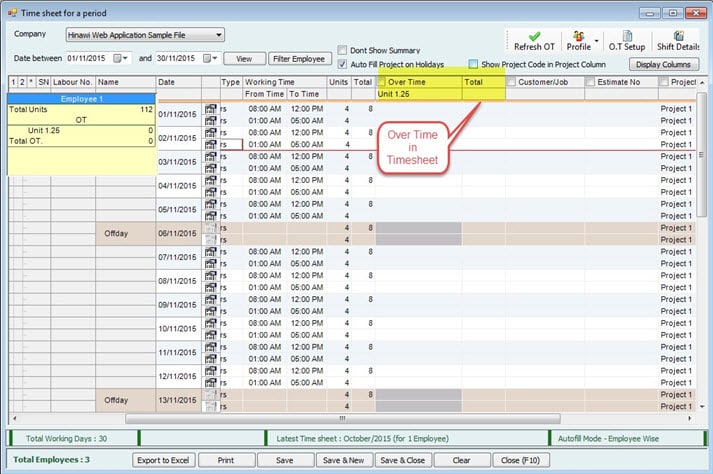Tick the Customer/Job column header checkbox
Image resolution: width=713 pixels, height=474 pixels.
pos(512,82)
